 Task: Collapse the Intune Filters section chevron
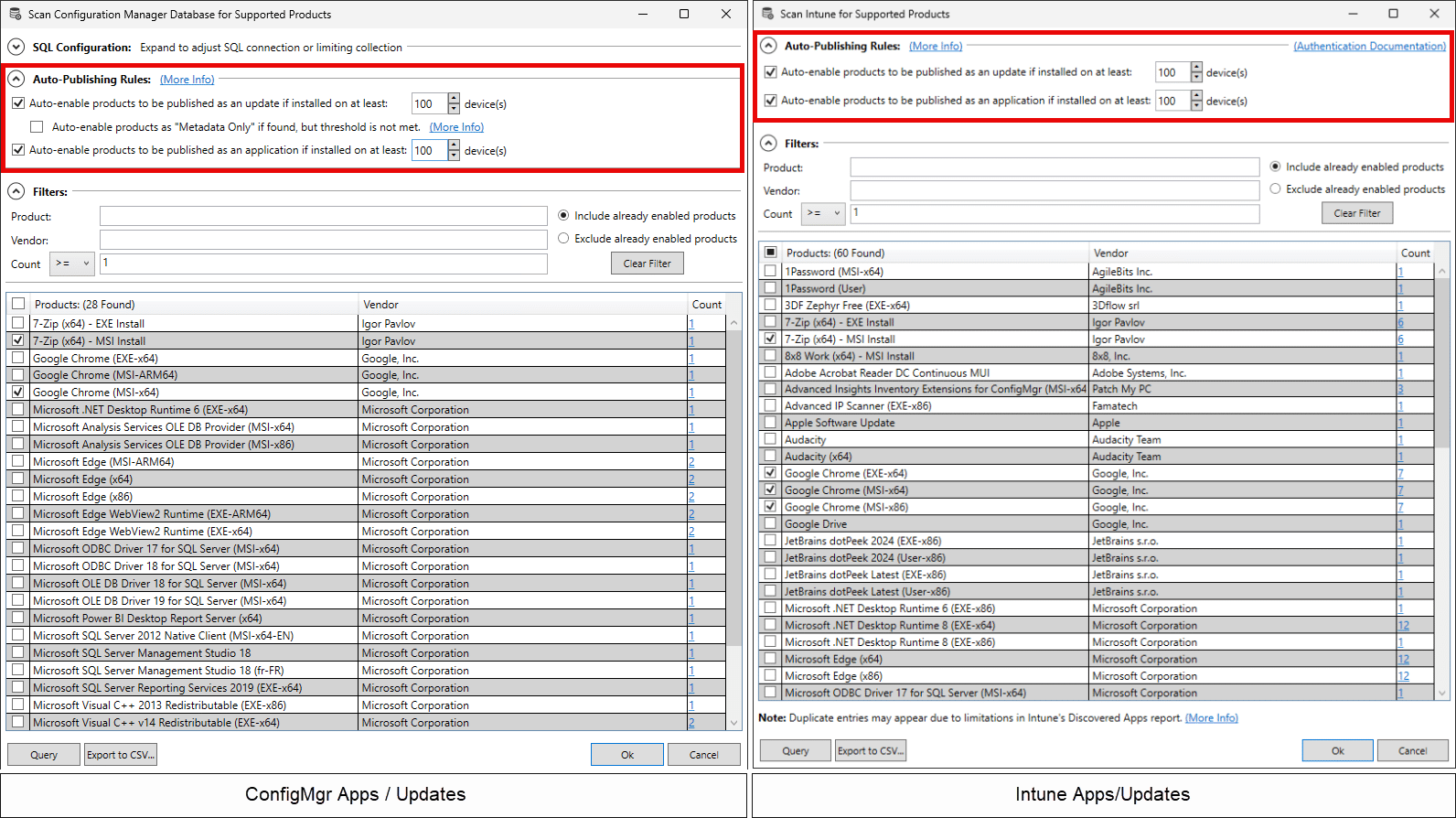click(768, 144)
